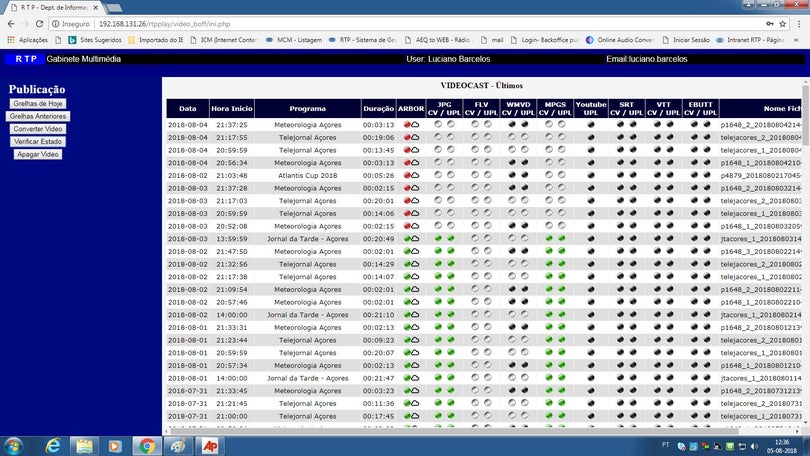Select 'Atlantis Cup 2018' program cell

[307, 176]
